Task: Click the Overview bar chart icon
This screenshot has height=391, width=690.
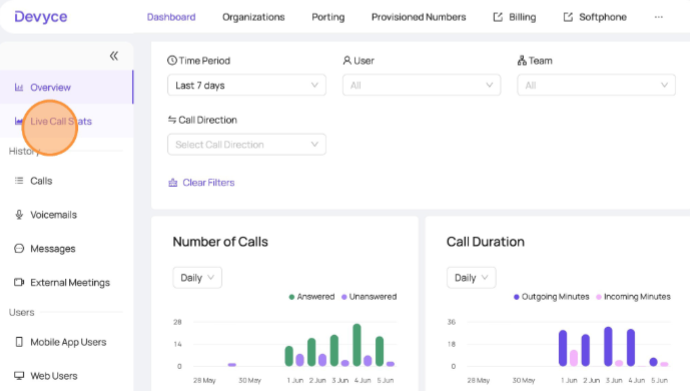Action: 19,87
